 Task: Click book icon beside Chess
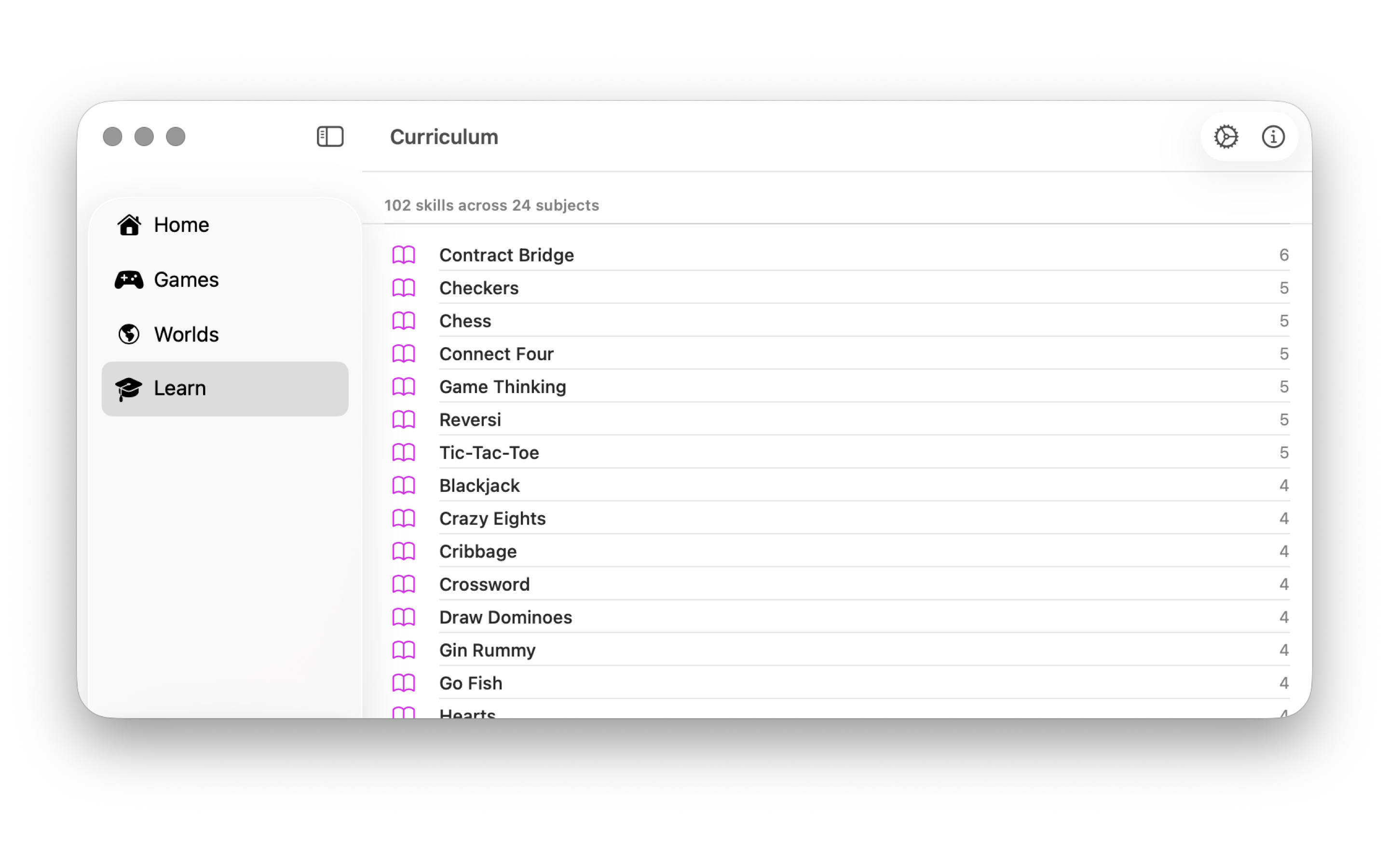click(x=404, y=321)
